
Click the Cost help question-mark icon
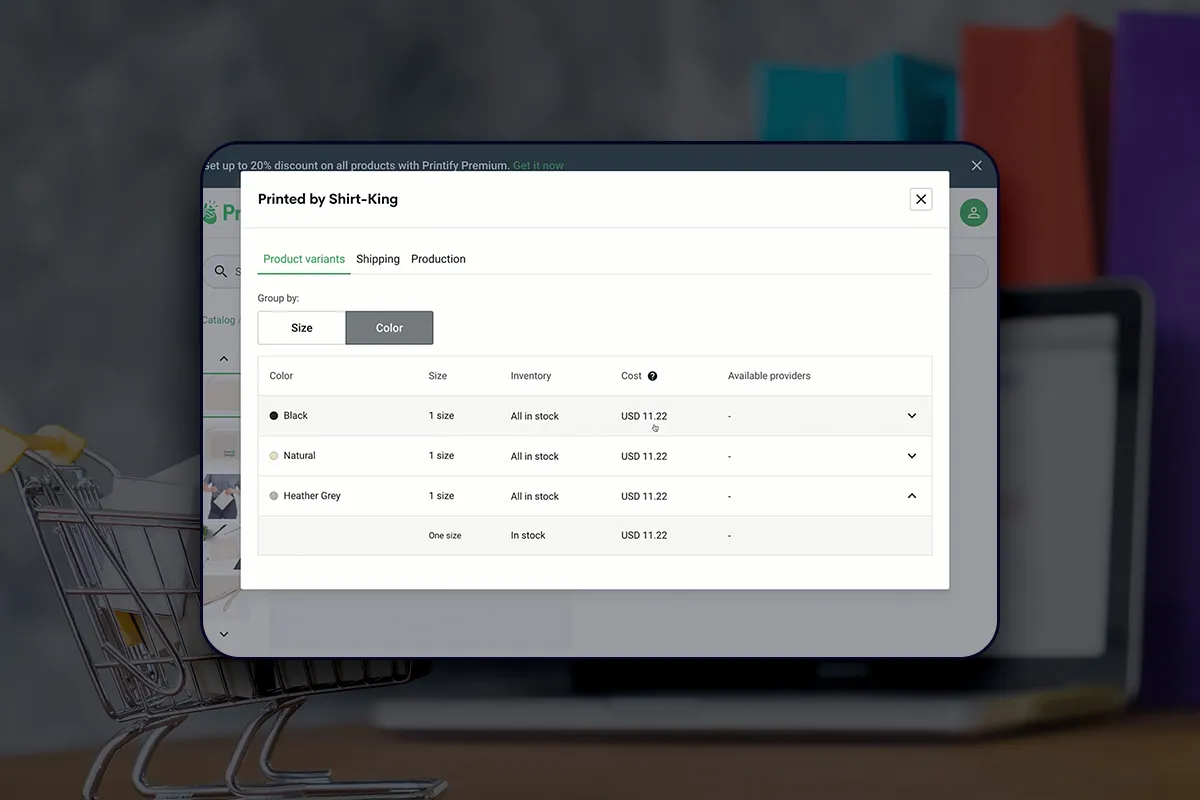(653, 376)
